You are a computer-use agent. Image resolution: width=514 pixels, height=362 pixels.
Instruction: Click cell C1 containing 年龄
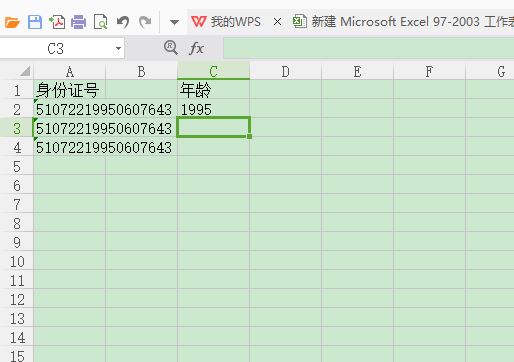pyautogui.click(x=213, y=90)
